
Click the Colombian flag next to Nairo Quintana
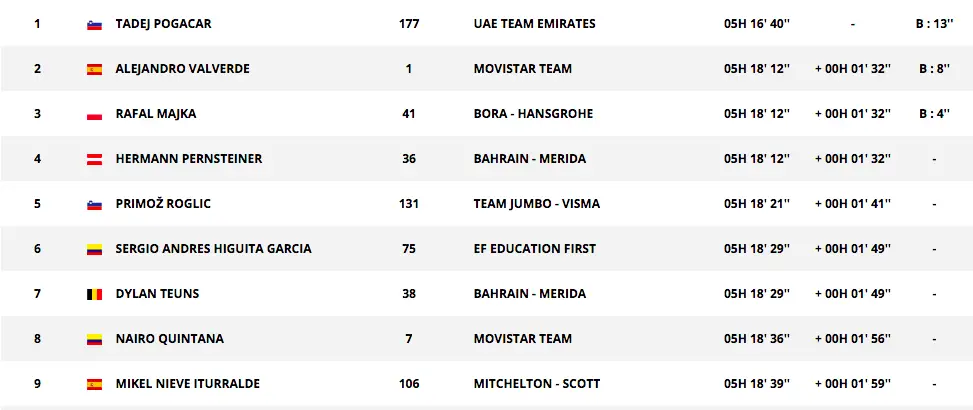(x=95, y=339)
